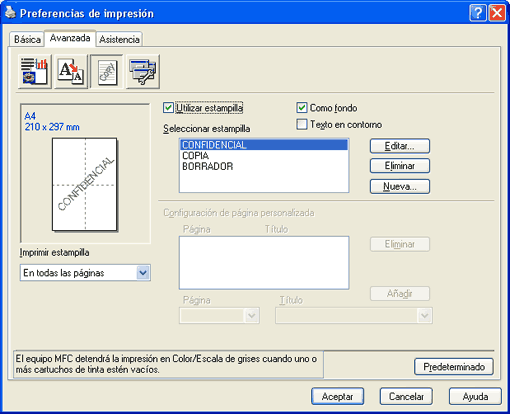Click the Predeterminado button
Viewport: 510px width, 414px height.
pyautogui.click(x=454, y=367)
